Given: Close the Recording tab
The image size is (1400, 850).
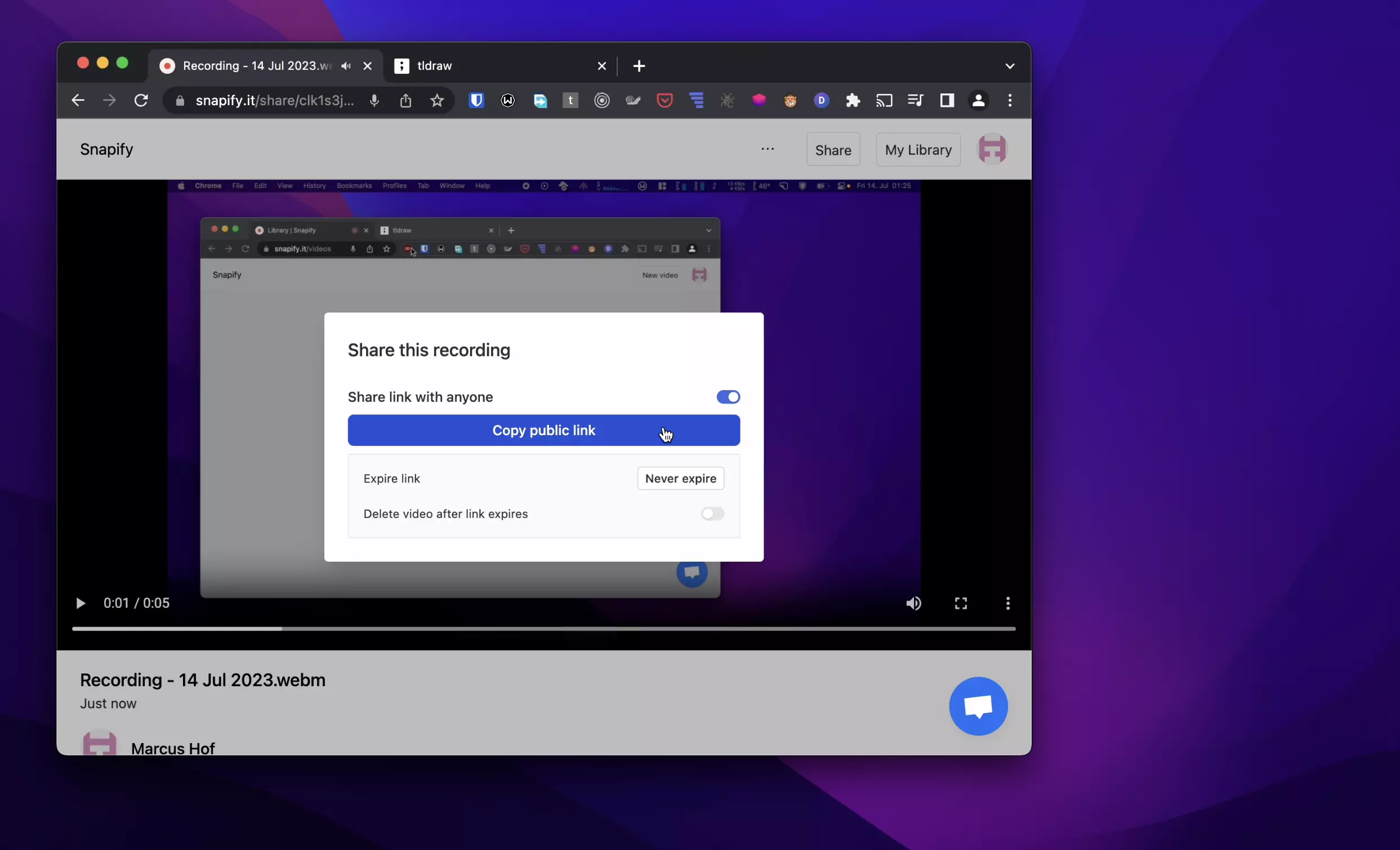Looking at the screenshot, I should click(368, 66).
